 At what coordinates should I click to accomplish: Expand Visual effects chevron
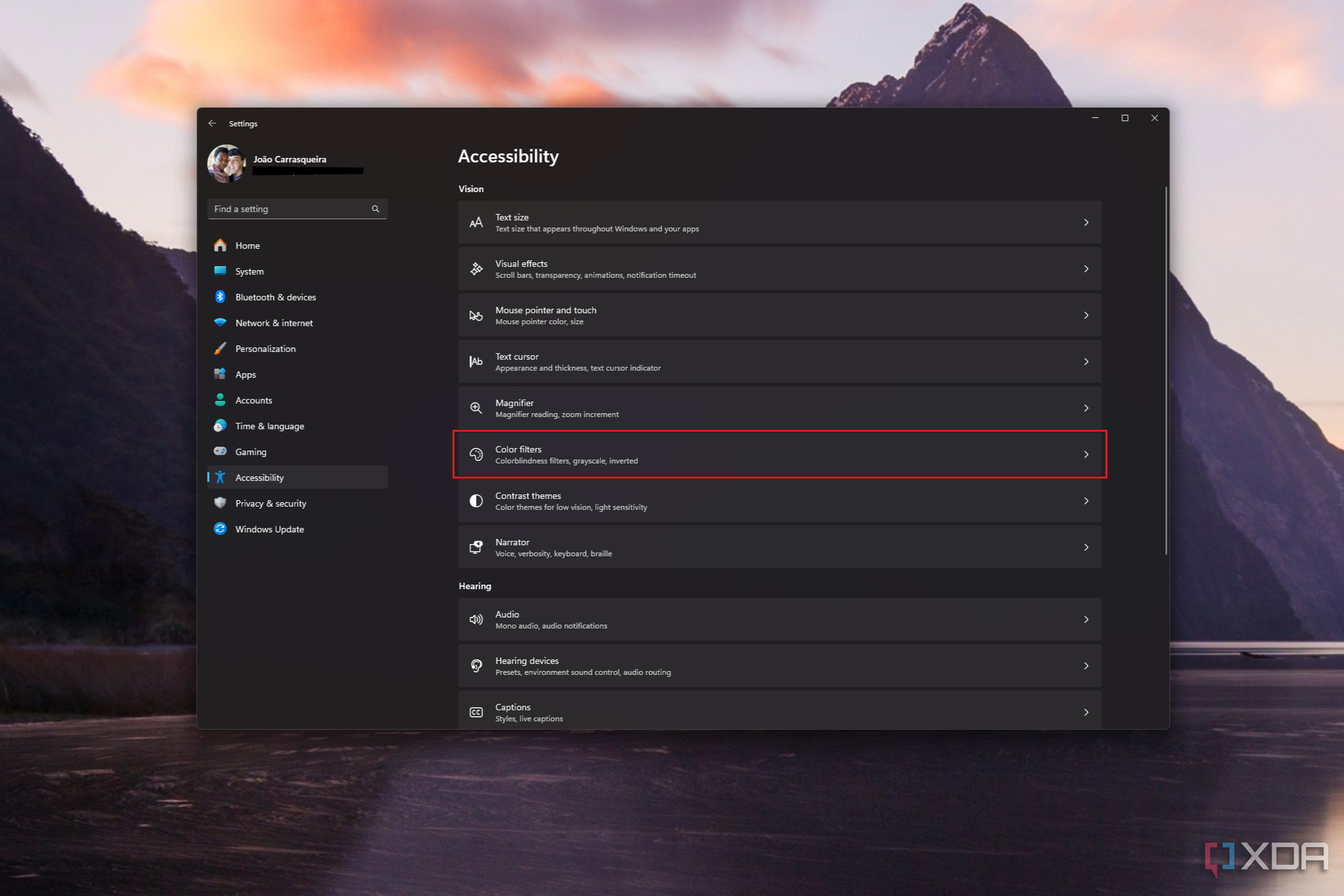pos(1086,269)
